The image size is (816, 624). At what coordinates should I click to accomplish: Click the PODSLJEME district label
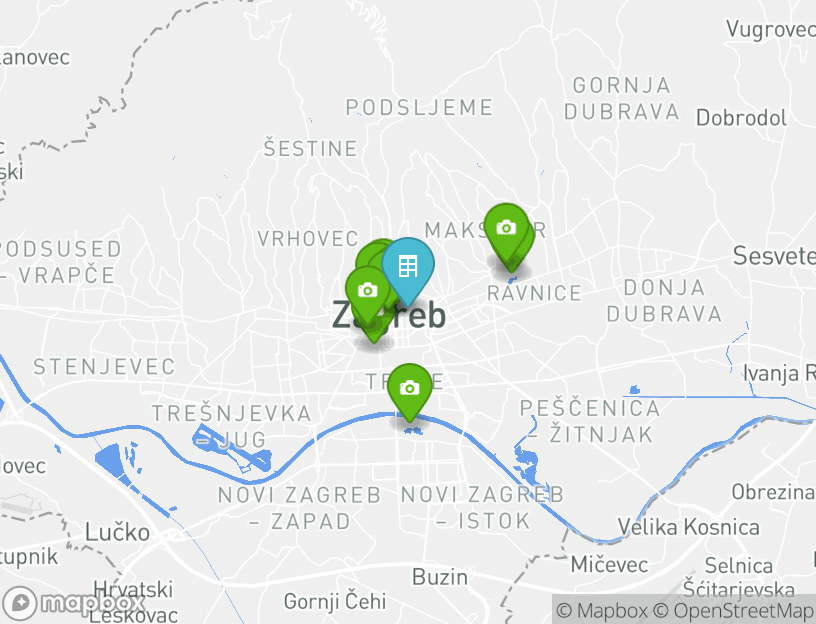click(x=419, y=108)
